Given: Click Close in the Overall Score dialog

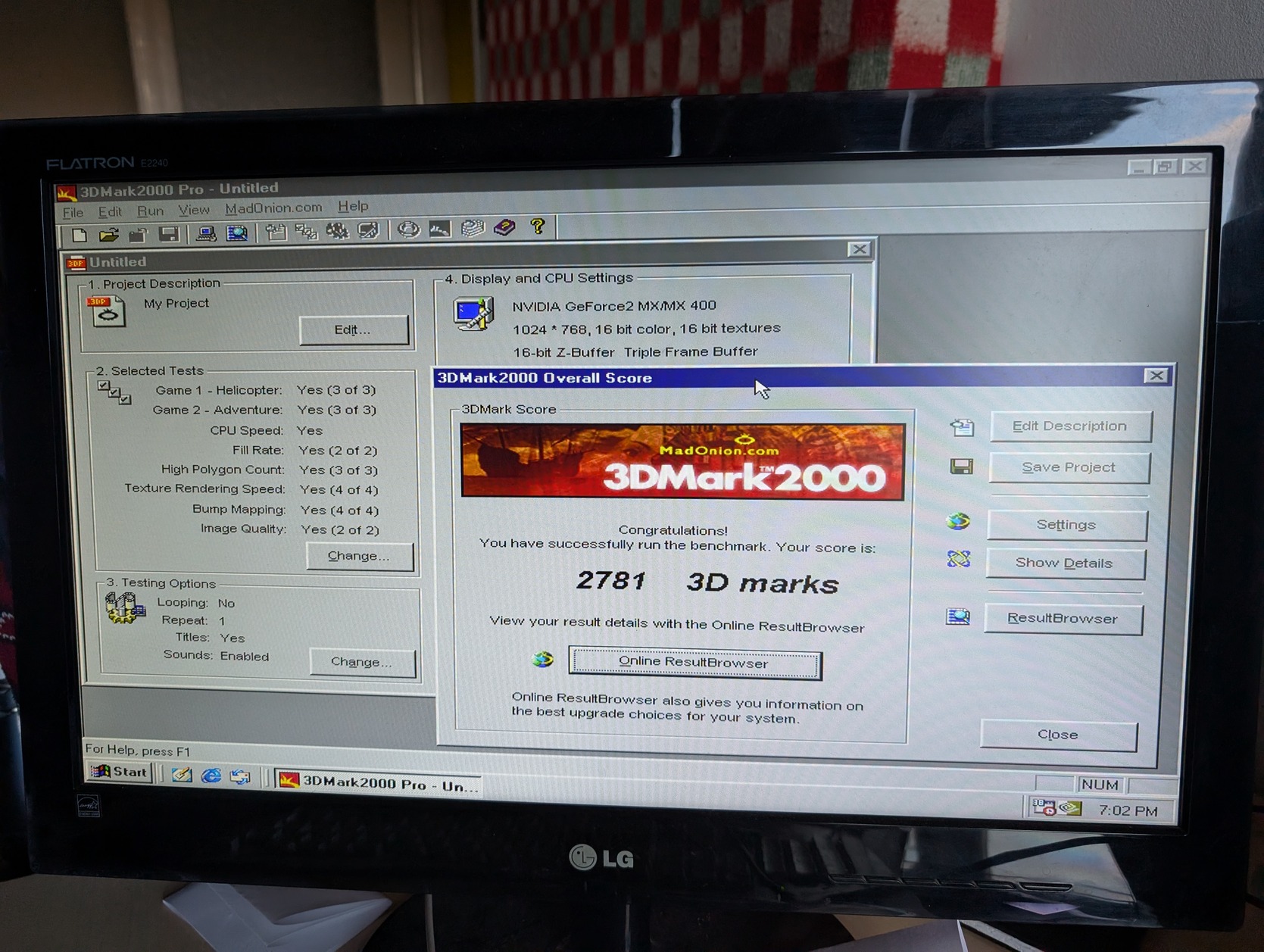Looking at the screenshot, I should point(1058,735).
